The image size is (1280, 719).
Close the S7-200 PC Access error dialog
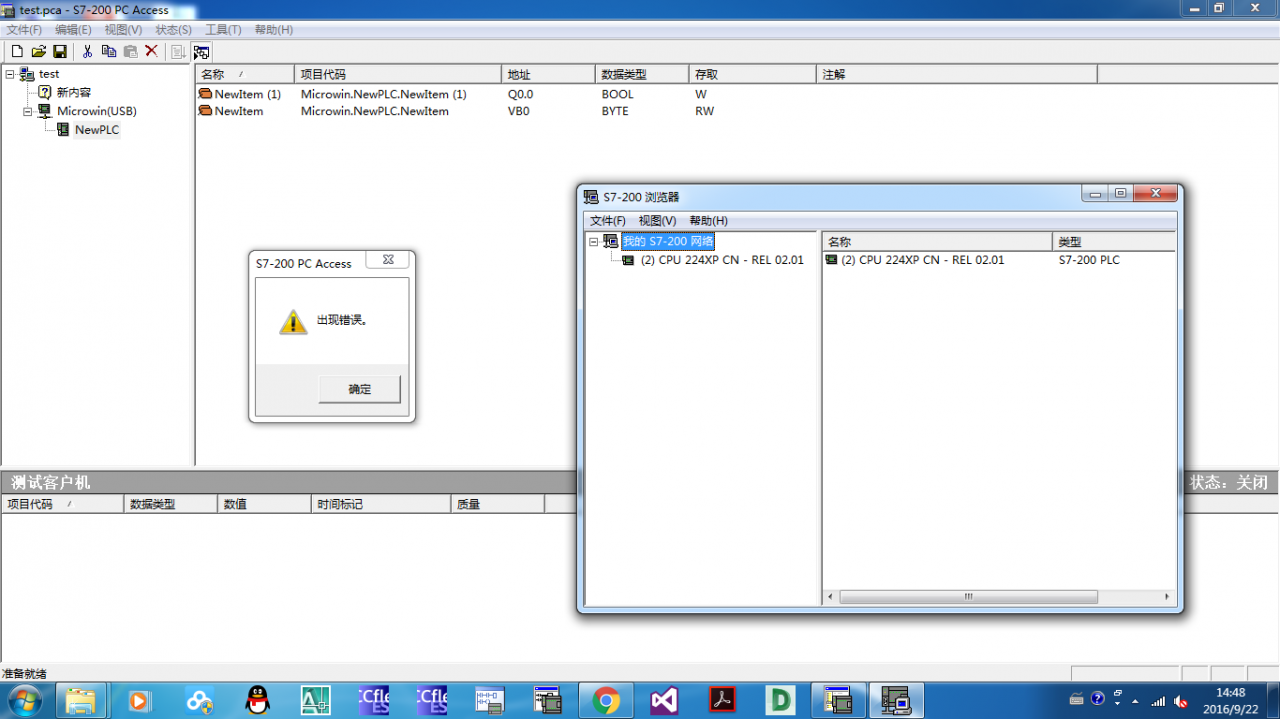(388, 260)
